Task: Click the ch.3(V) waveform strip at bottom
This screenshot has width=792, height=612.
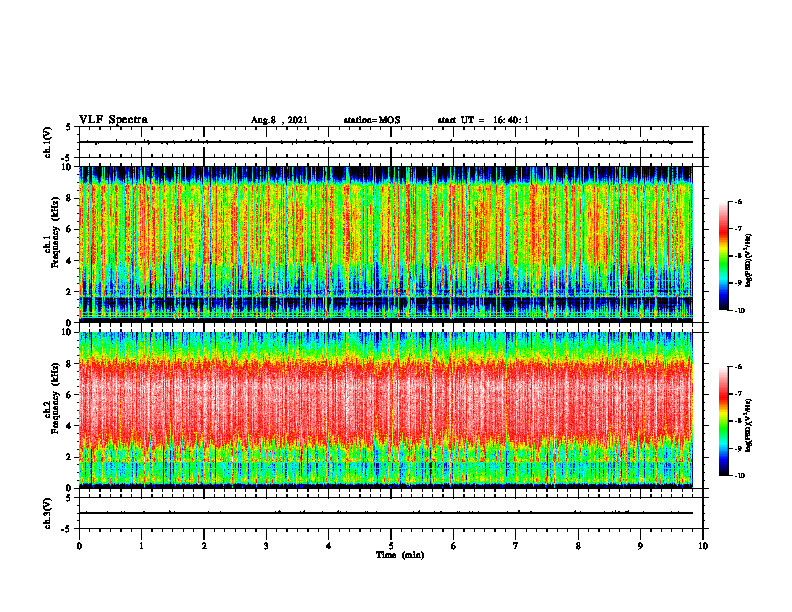Action: point(391,513)
